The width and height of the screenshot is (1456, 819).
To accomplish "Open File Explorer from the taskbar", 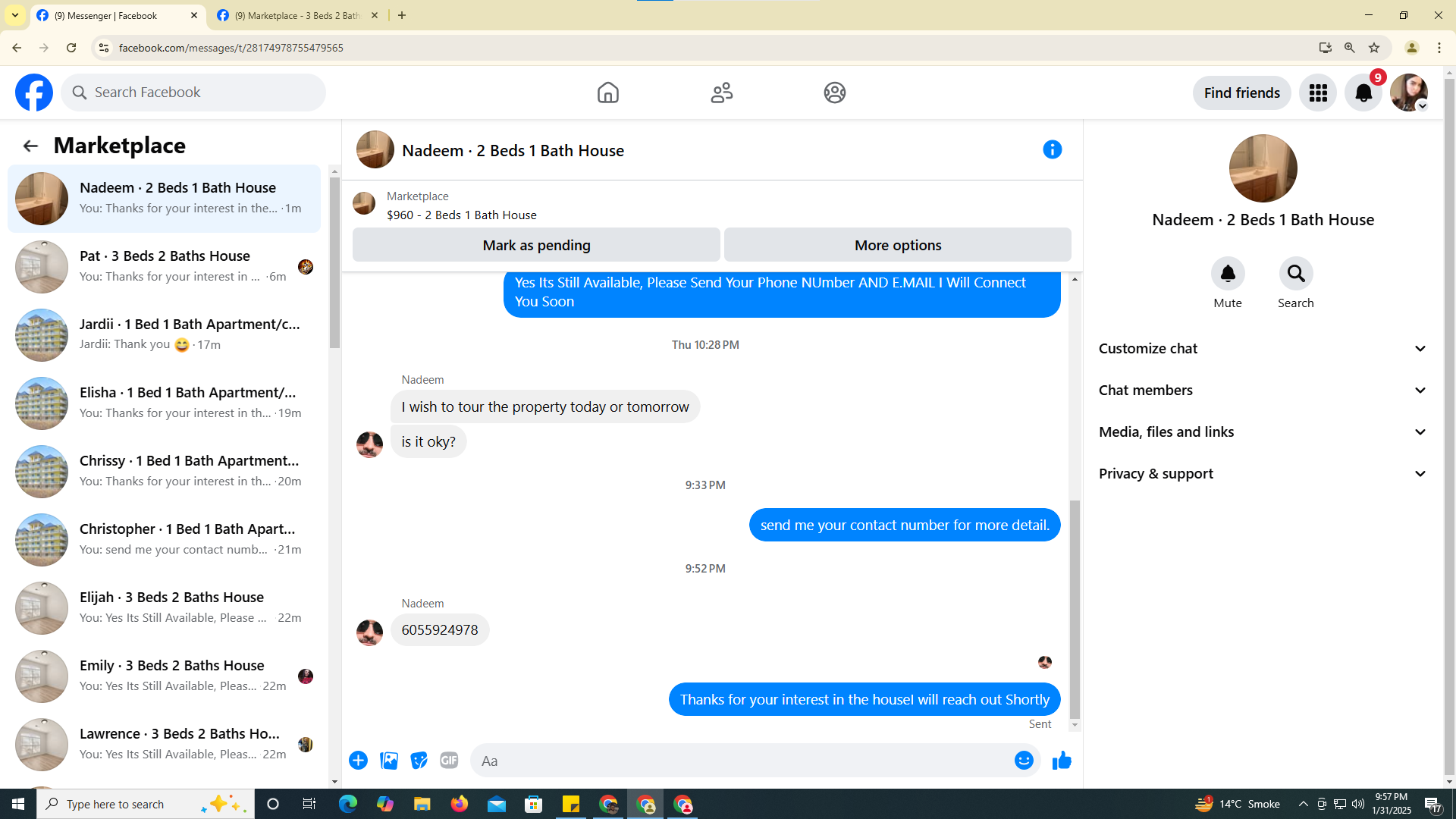I will click(422, 804).
